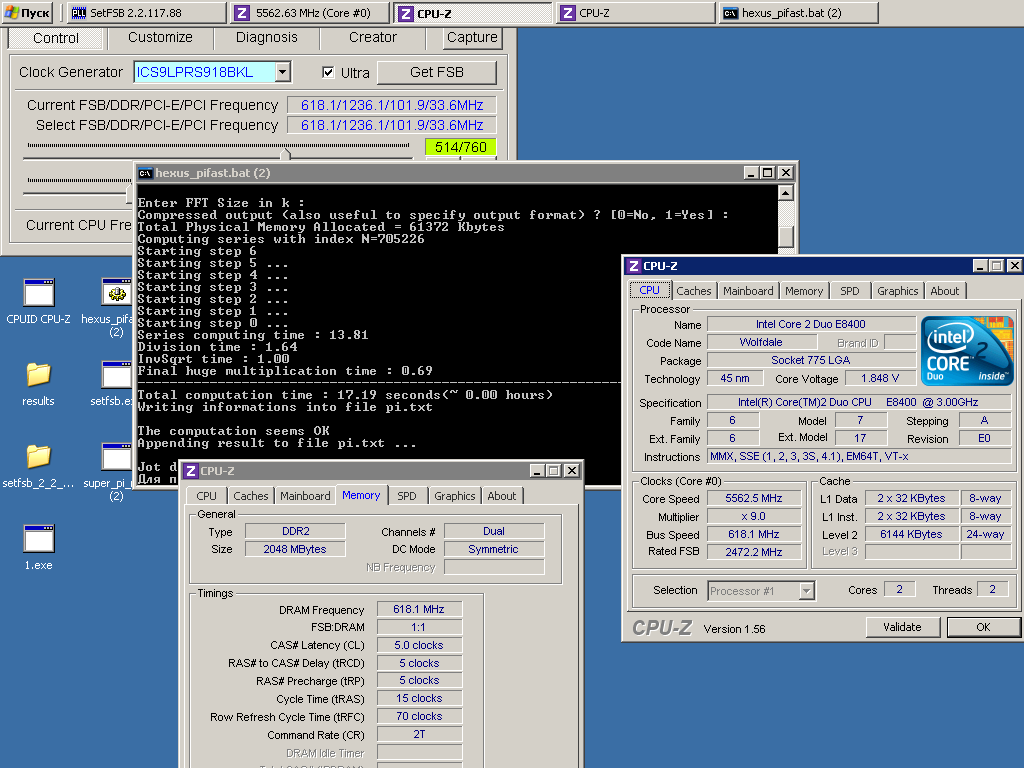This screenshot has width=1024, height=768.
Task: Click the 514/760 slider value box
Action: [x=460, y=147]
